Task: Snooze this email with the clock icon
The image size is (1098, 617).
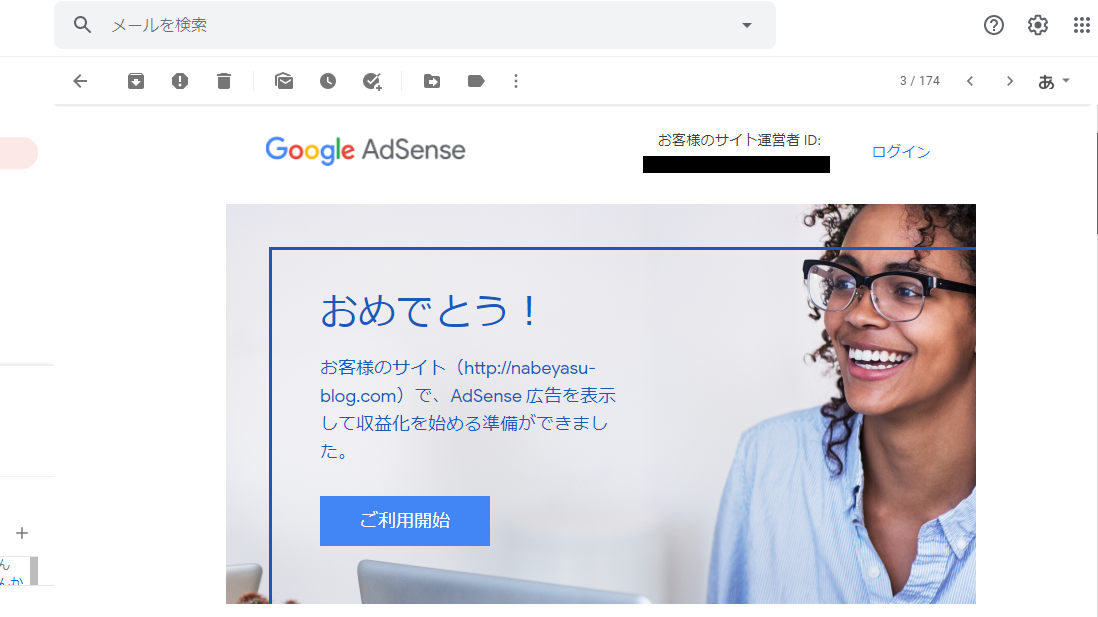Action: tap(328, 81)
